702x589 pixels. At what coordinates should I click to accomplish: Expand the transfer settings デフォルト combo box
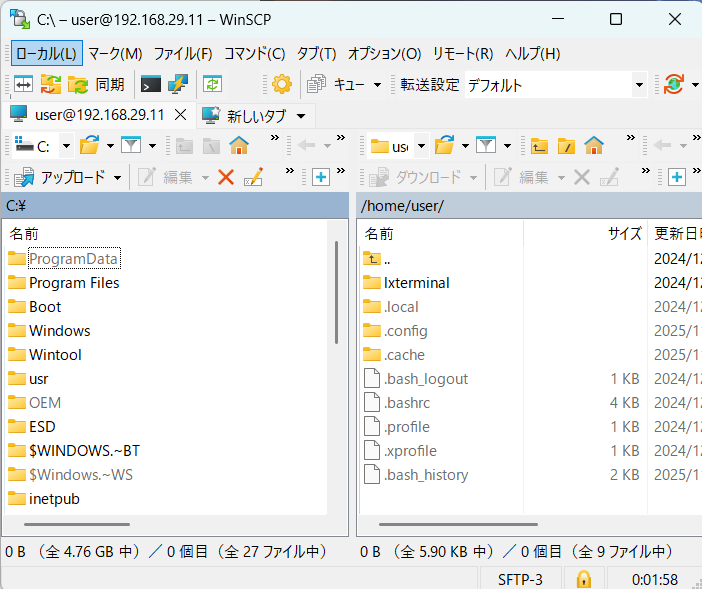point(639,85)
